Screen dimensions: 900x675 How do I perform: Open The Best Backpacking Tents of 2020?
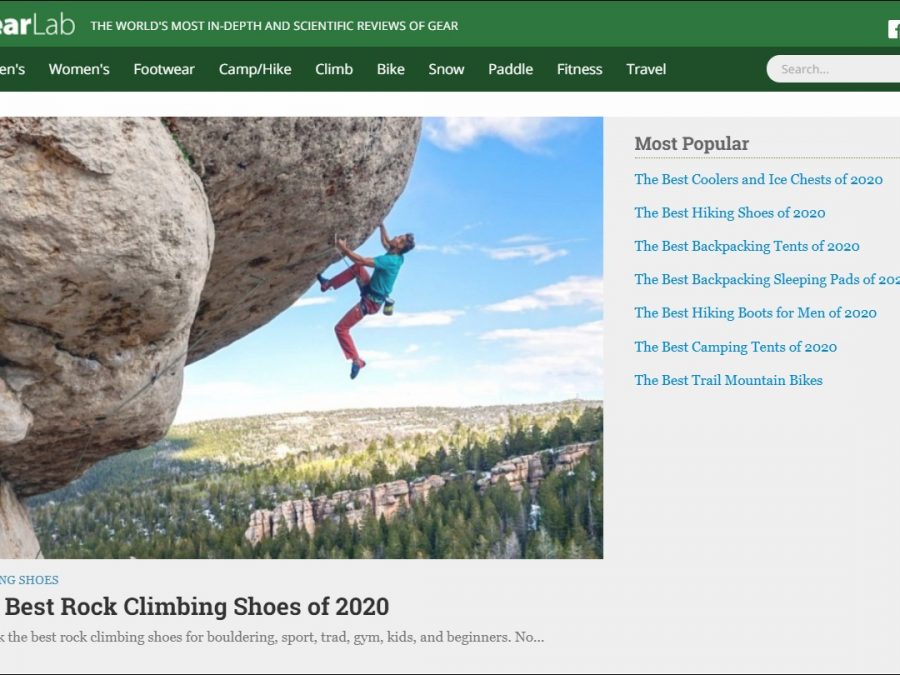point(746,246)
